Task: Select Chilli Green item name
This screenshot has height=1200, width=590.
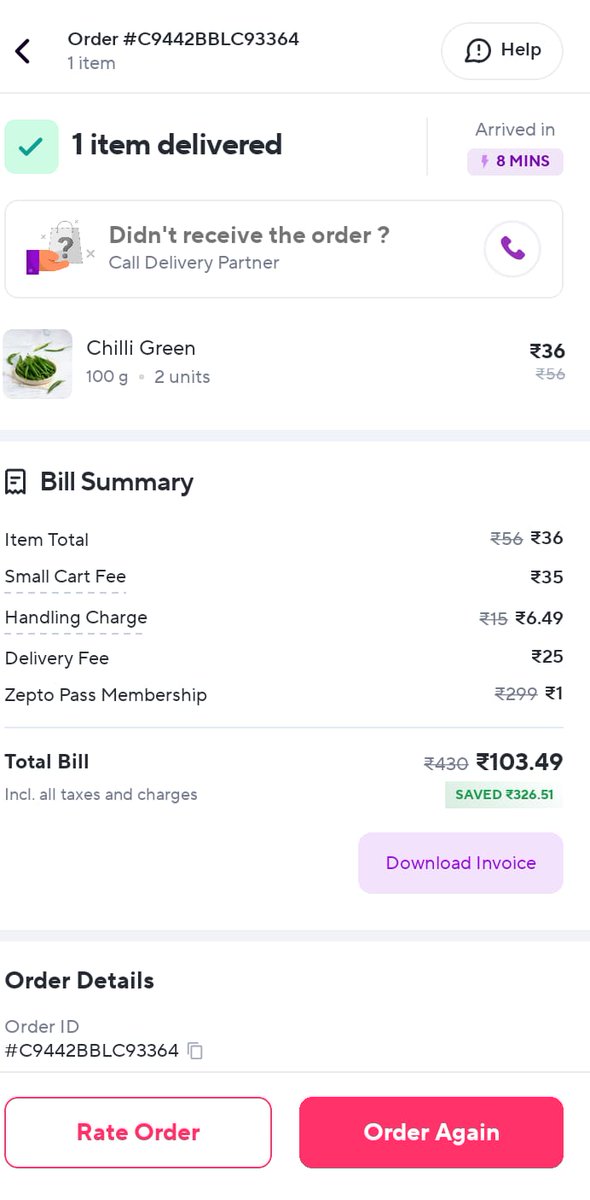Action: tap(141, 348)
